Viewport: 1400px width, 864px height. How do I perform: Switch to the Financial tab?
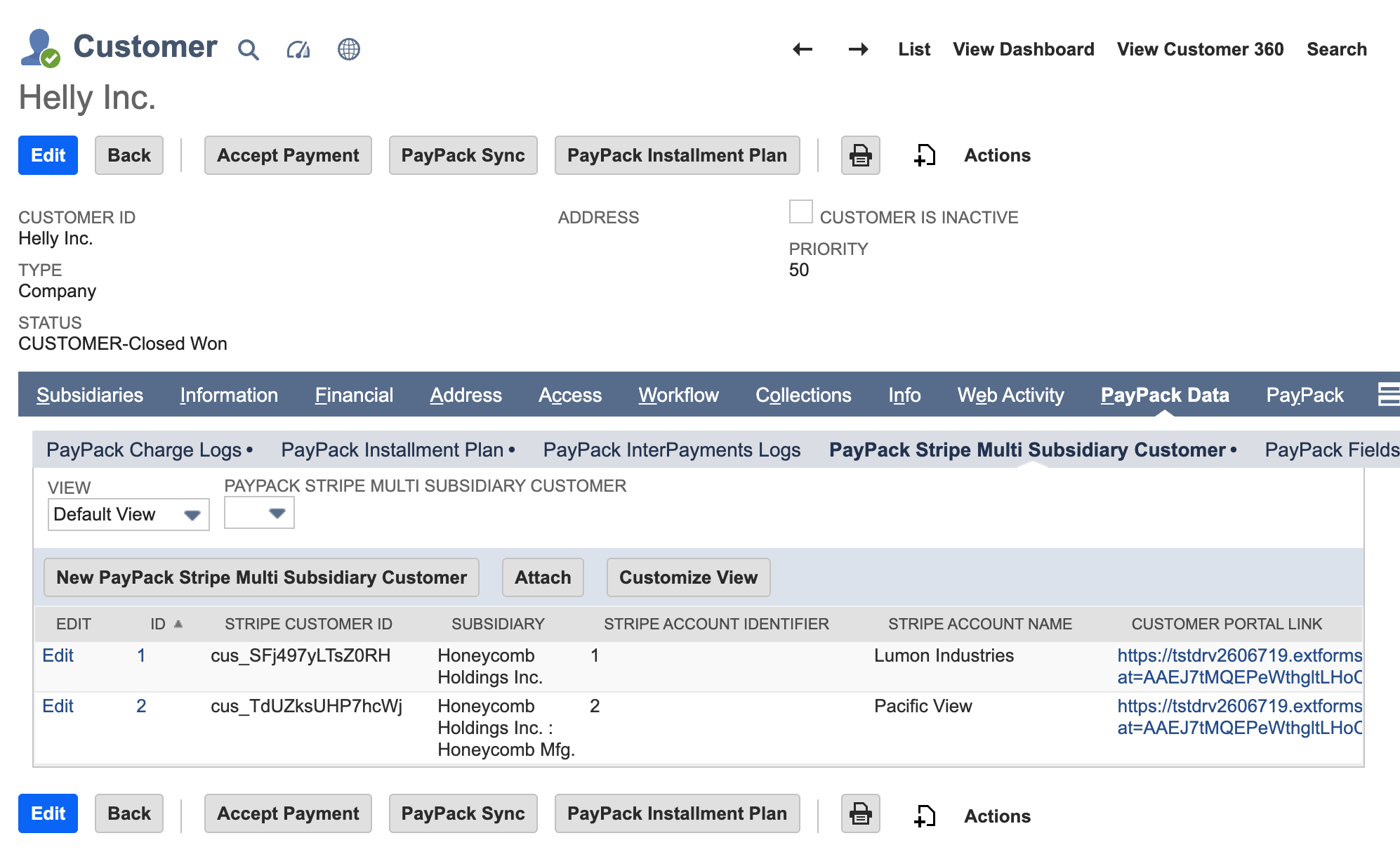(353, 395)
